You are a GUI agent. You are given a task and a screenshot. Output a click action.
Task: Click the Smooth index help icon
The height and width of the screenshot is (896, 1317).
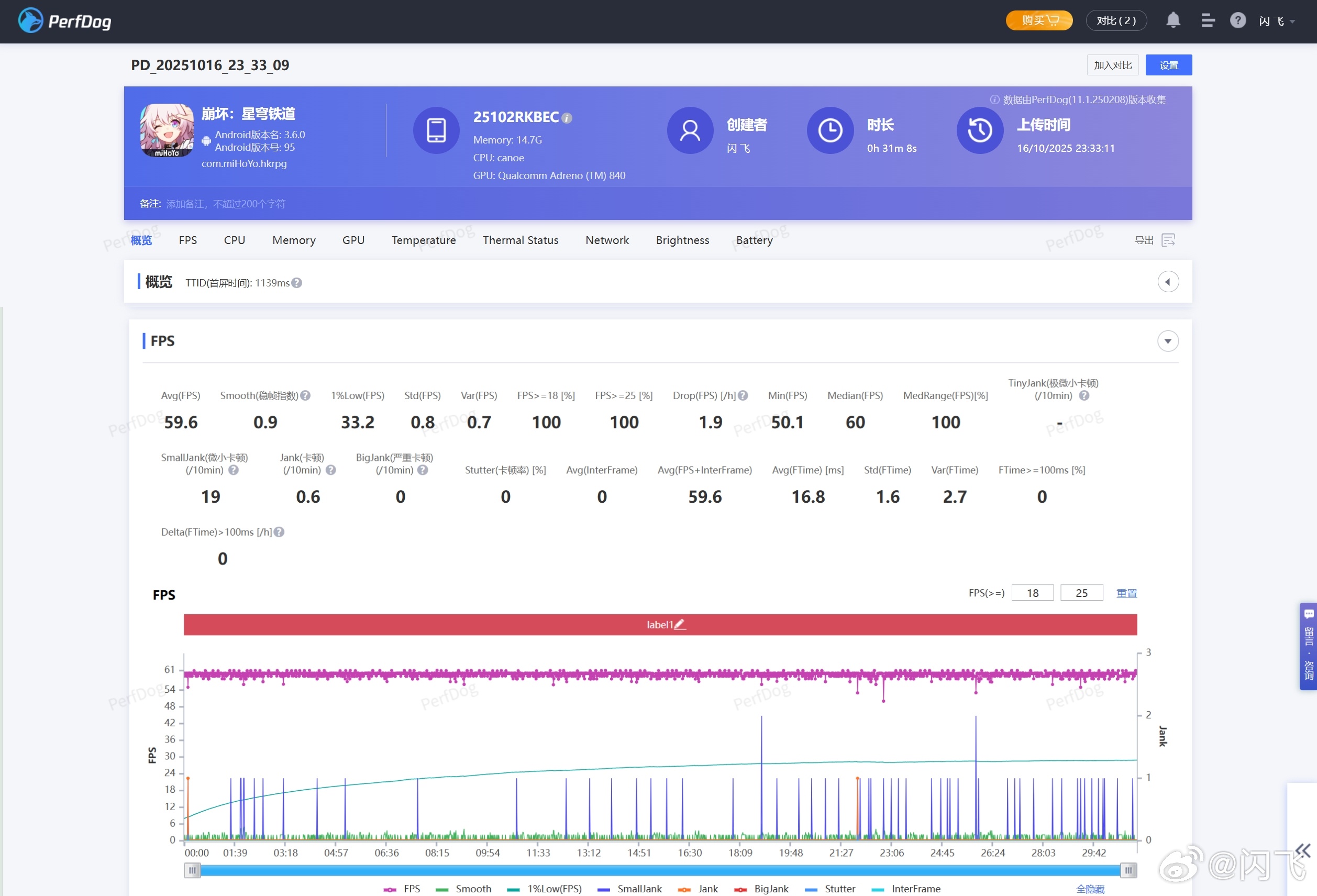[x=305, y=395]
